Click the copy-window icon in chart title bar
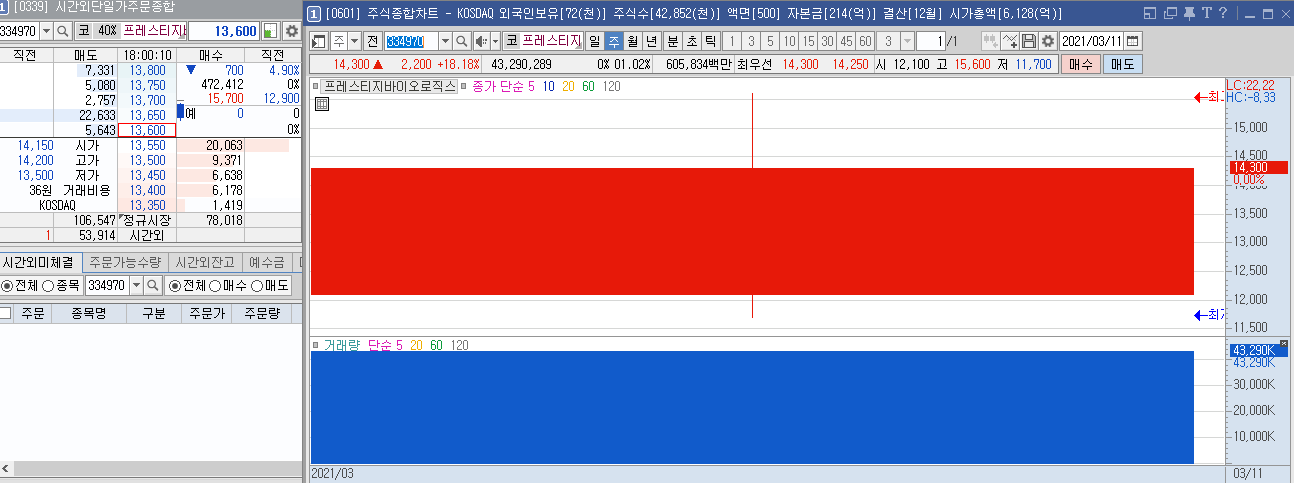The image size is (1294, 483). (x=1169, y=13)
